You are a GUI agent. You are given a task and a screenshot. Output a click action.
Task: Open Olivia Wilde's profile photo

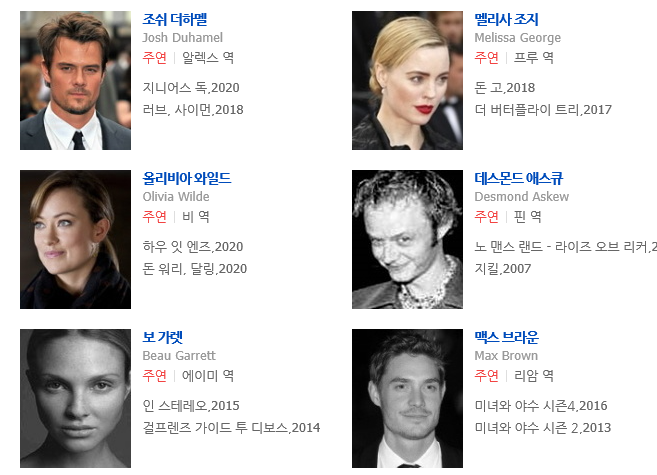(75, 239)
